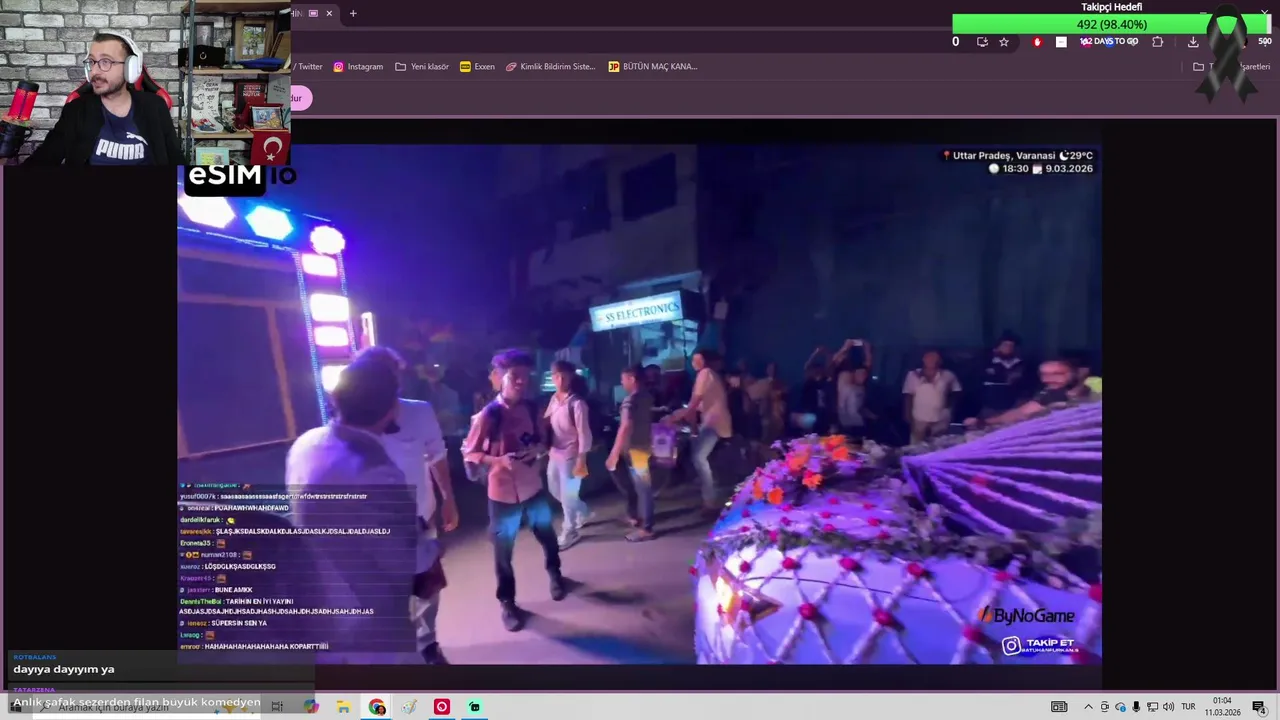Click the white square extension icon

click(1061, 42)
